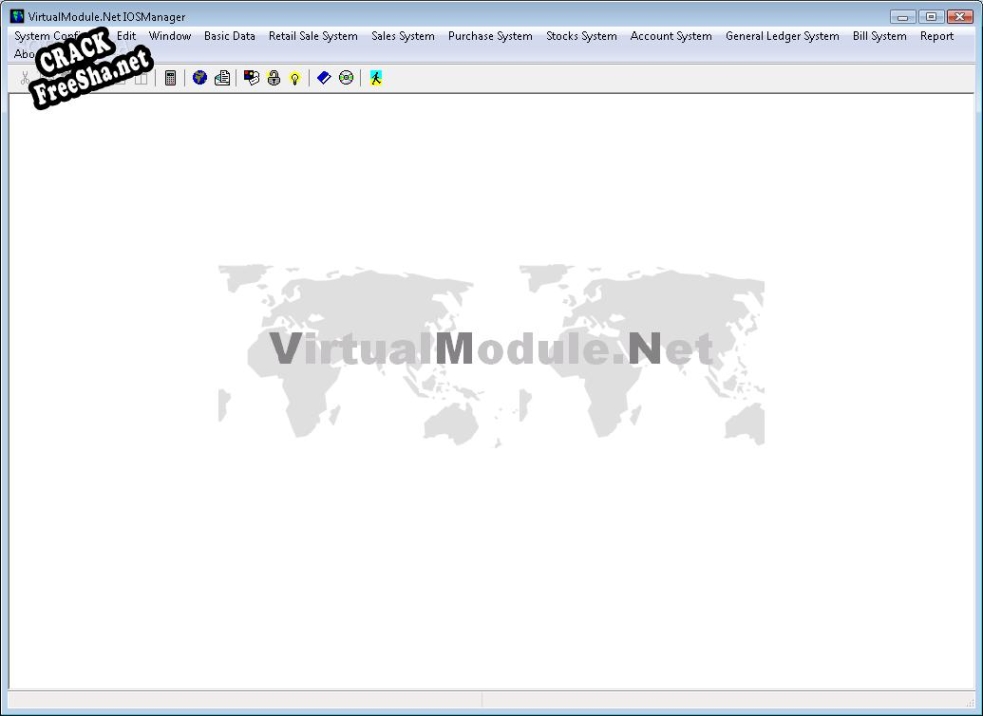The image size is (983, 716).
Task: Open the Account System menu
Action: 671,36
